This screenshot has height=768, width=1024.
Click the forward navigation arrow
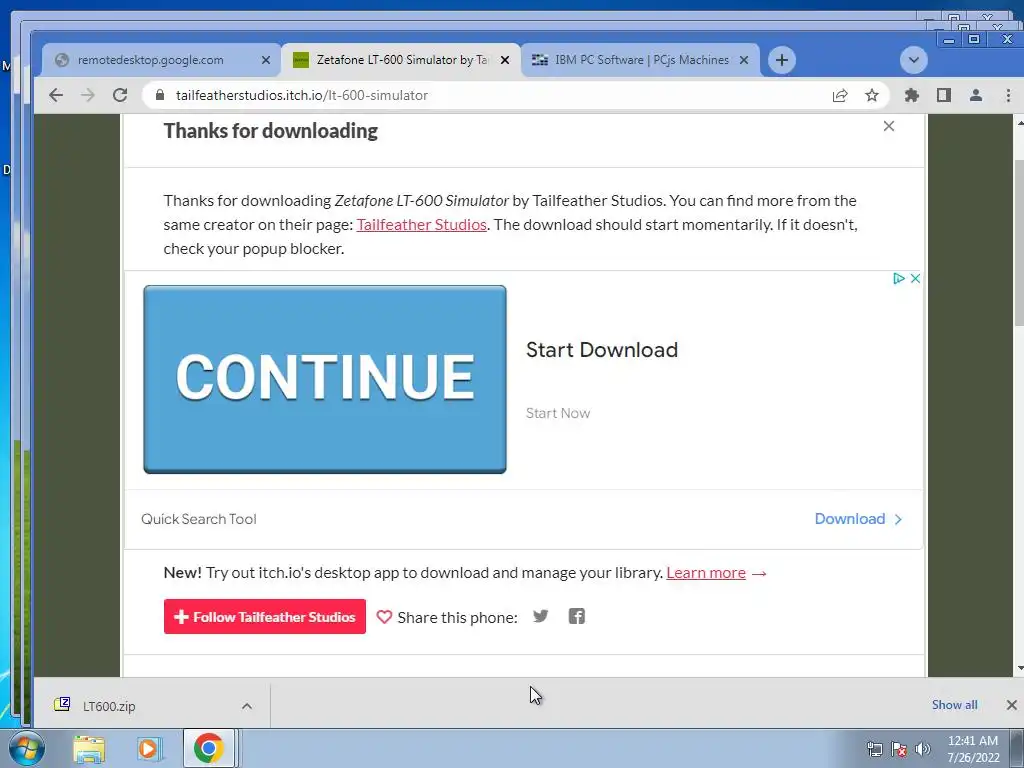[88, 95]
